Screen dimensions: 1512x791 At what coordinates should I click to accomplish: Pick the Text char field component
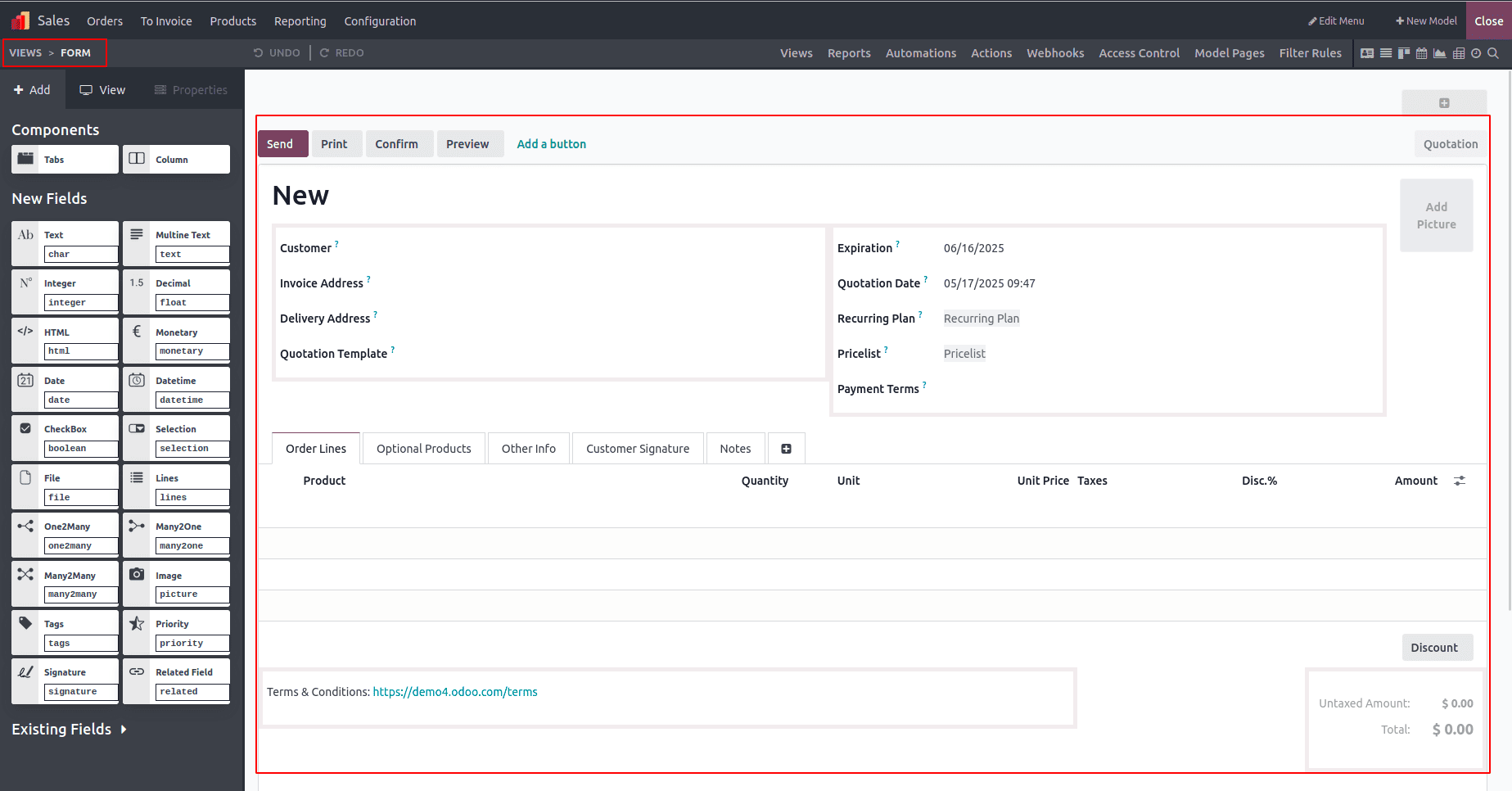(x=65, y=243)
